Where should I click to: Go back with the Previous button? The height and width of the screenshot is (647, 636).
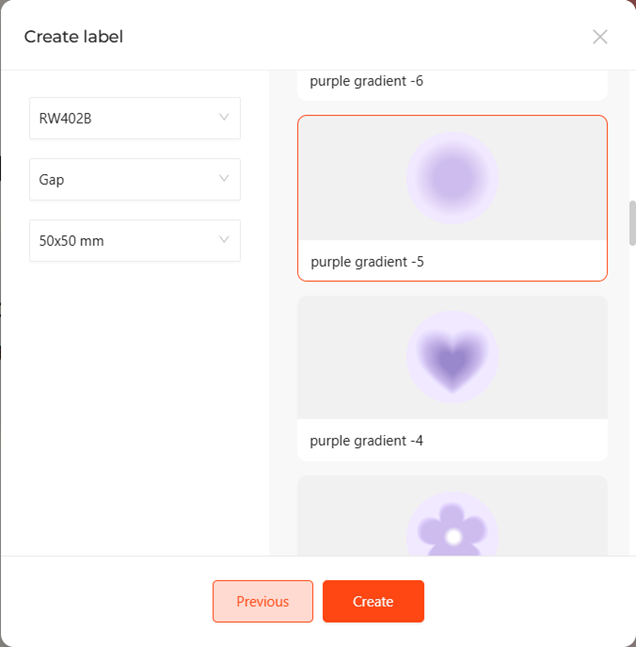pyautogui.click(x=263, y=601)
